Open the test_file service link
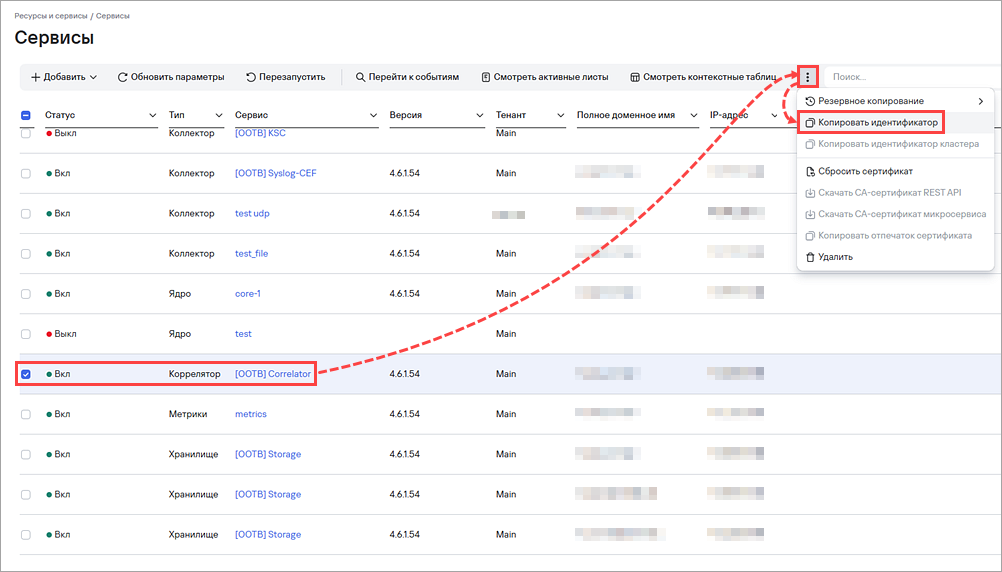Image resolution: width=1002 pixels, height=572 pixels. [251, 254]
